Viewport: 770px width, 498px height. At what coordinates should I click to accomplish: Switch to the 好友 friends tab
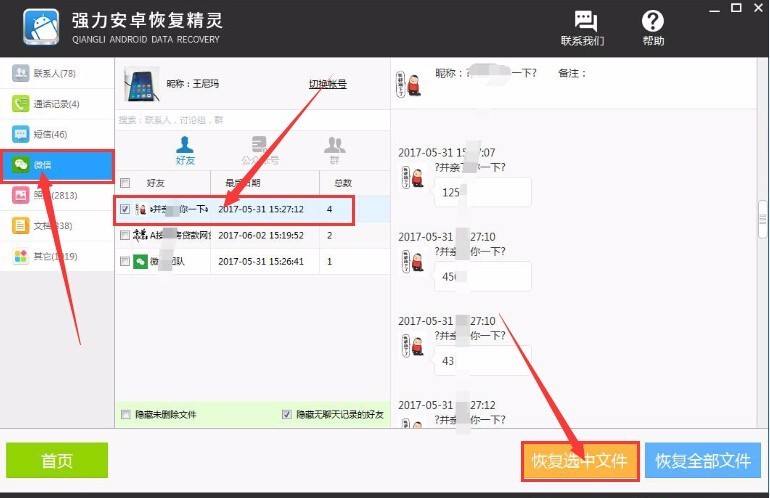[185, 150]
